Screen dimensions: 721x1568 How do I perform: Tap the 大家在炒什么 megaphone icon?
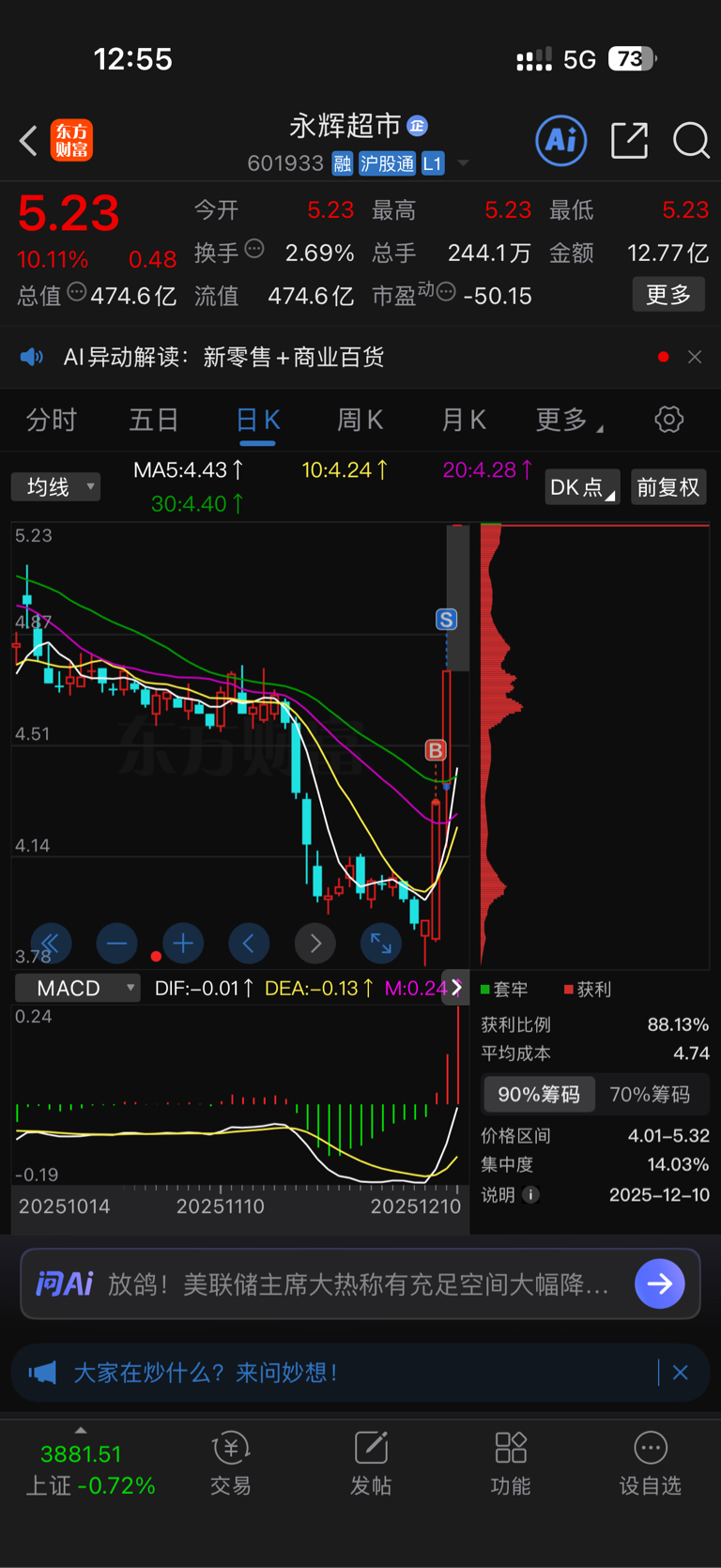pos(42,1373)
